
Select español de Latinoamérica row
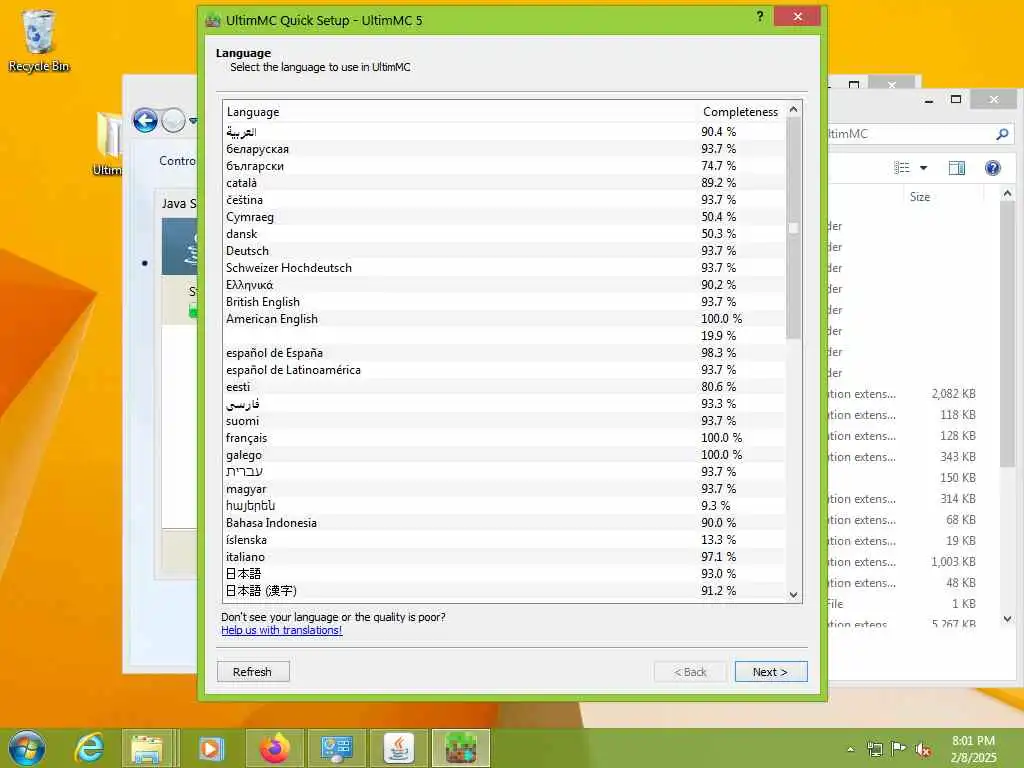click(504, 370)
